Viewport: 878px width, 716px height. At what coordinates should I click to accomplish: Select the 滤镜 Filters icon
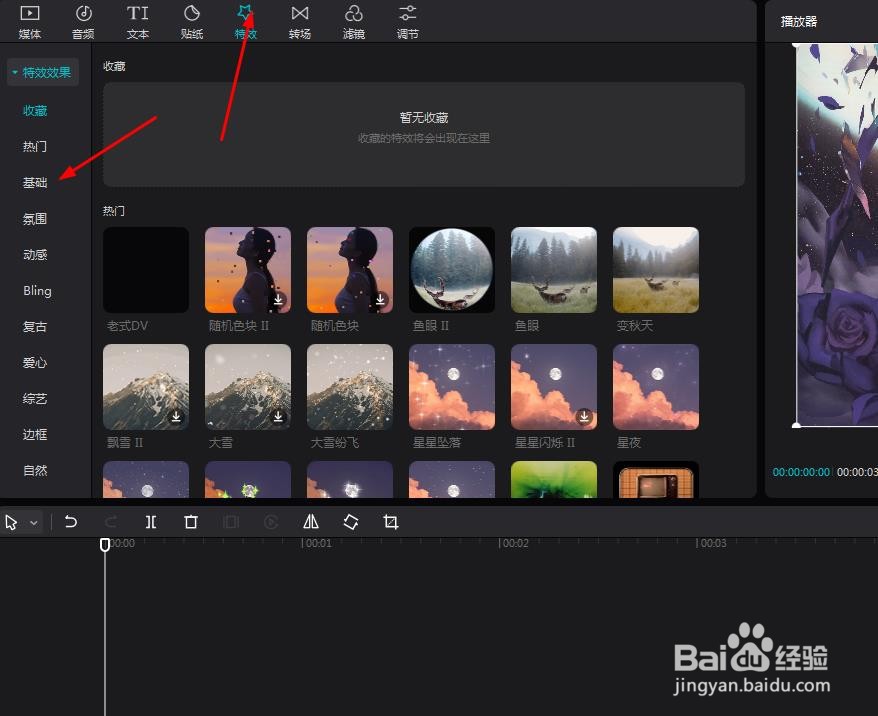point(354,21)
